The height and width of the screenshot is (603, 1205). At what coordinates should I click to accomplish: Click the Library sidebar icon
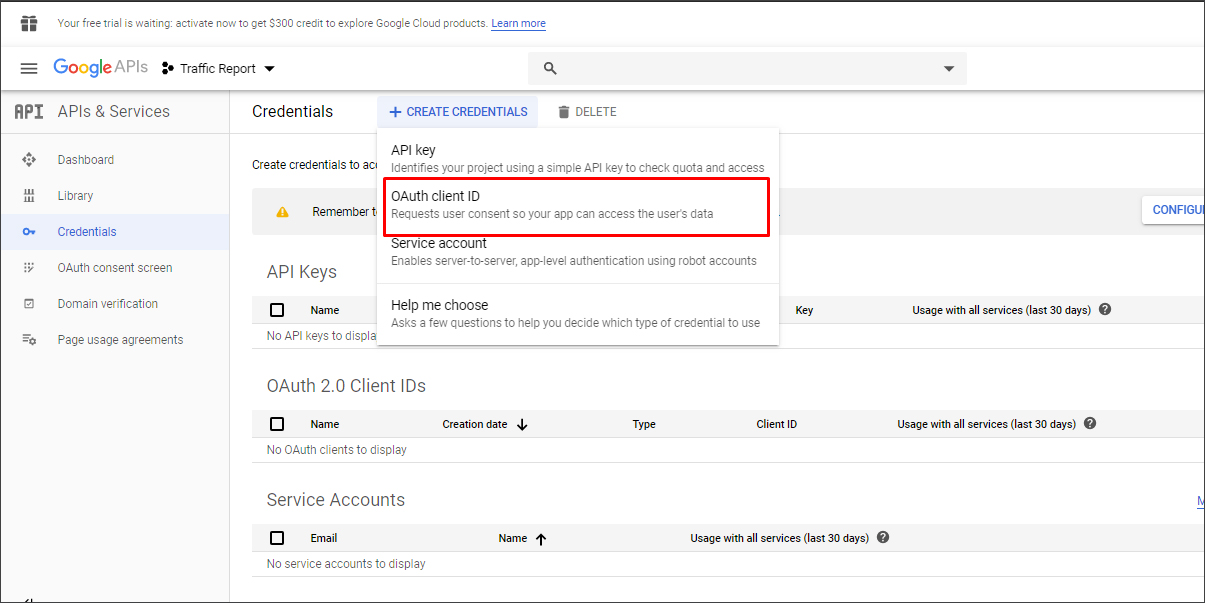(29, 196)
